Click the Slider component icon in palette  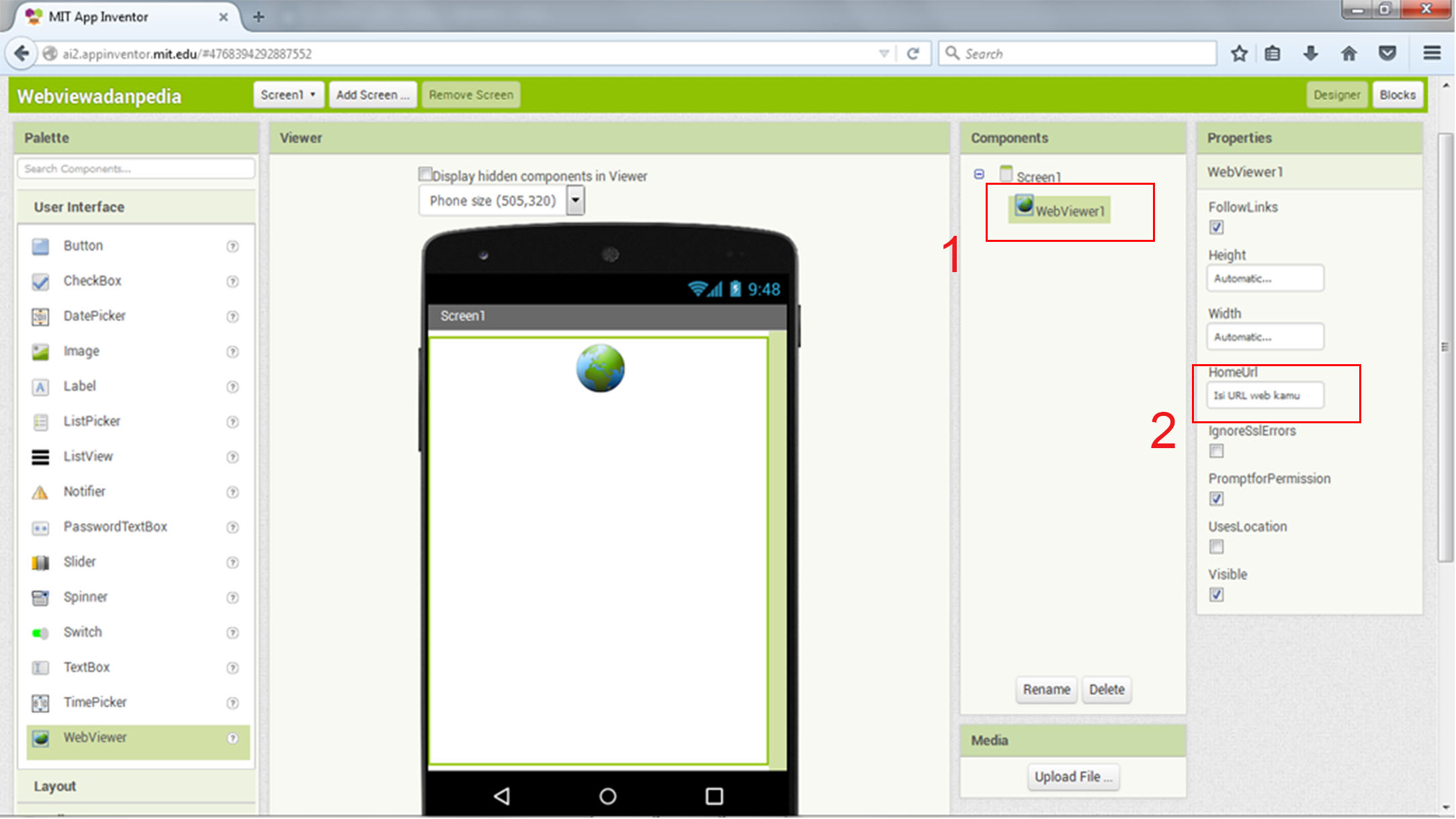pyautogui.click(x=40, y=563)
